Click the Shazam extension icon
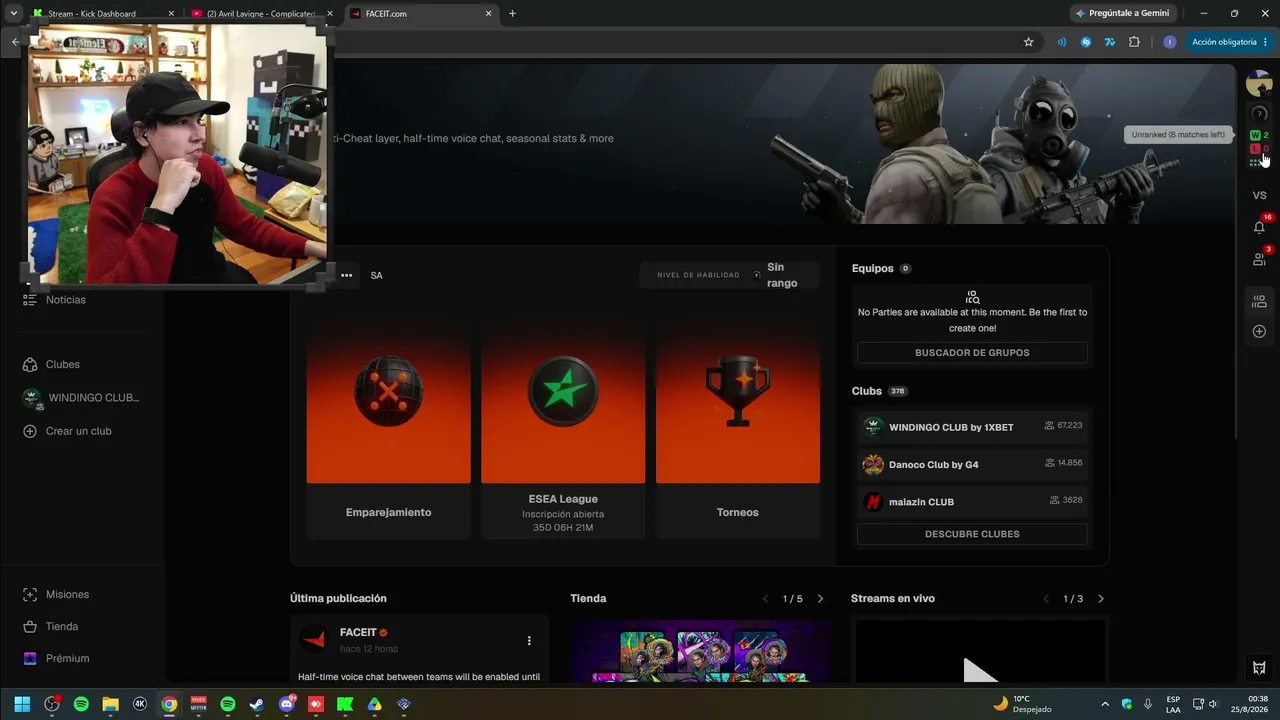 [x=1086, y=42]
